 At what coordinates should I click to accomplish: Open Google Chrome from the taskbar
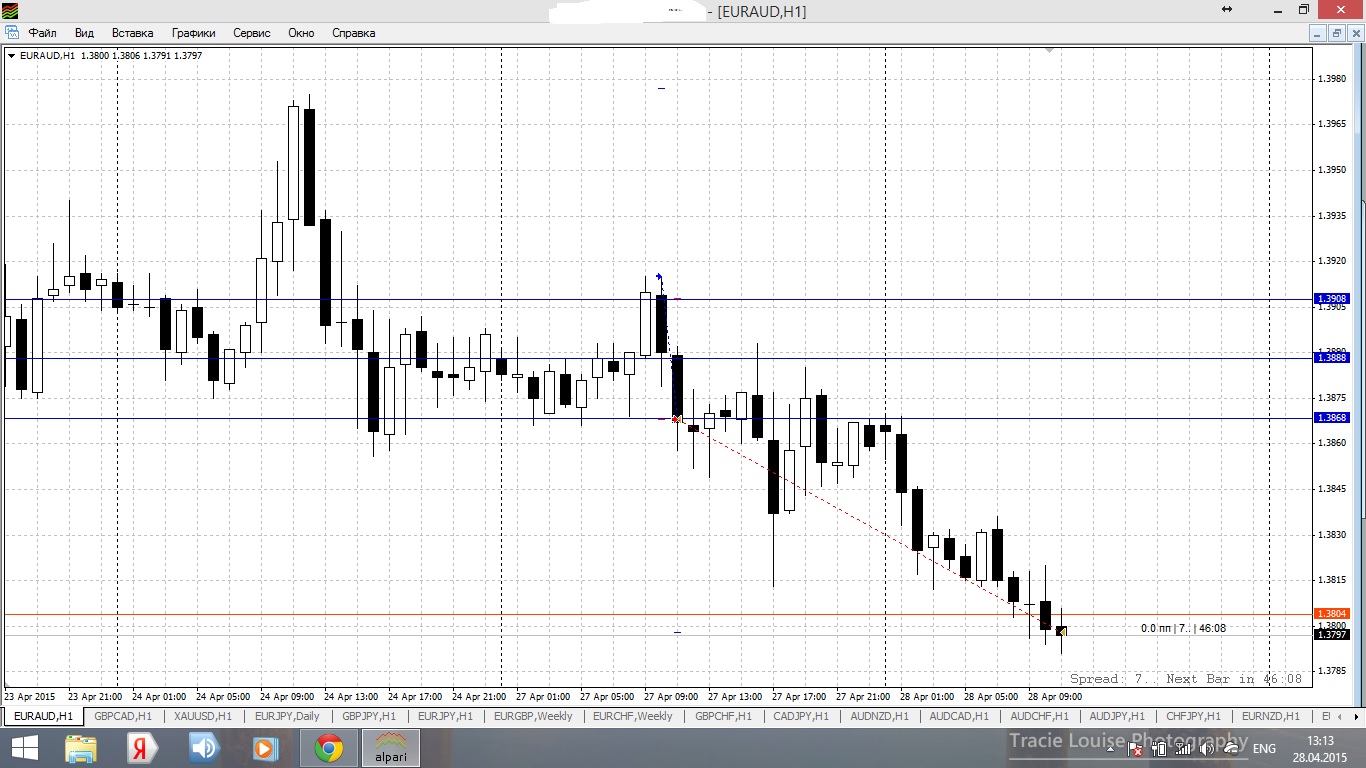(328, 748)
